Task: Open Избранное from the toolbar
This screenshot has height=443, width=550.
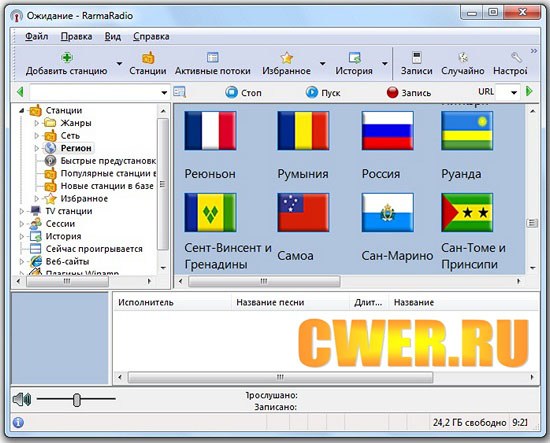Action: pyautogui.click(x=286, y=63)
